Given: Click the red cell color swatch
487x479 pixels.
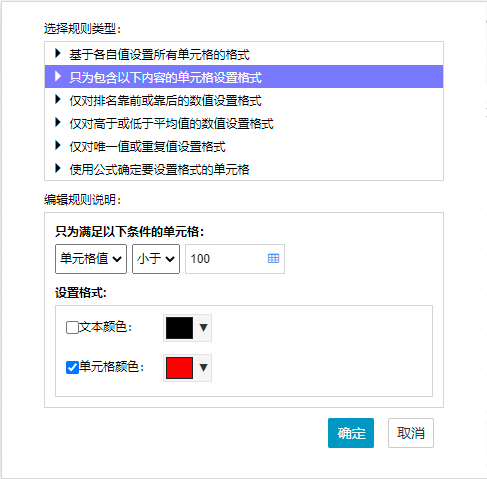Looking at the screenshot, I should pyautogui.click(x=179, y=368).
